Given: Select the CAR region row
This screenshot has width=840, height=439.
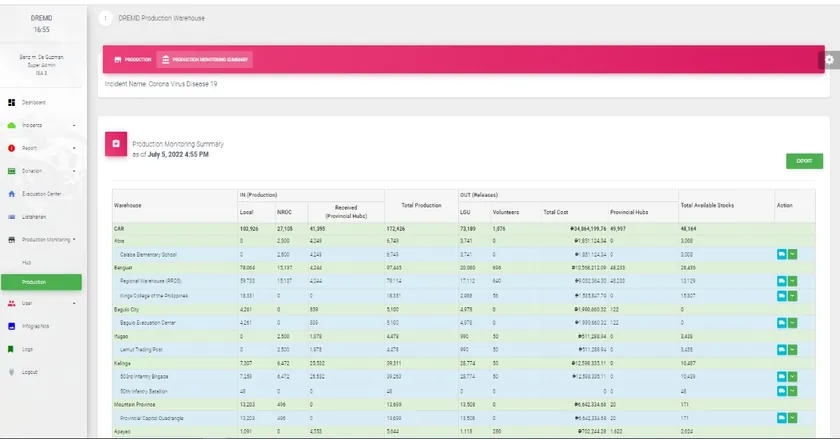Looking at the screenshot, I should (463, 229).
